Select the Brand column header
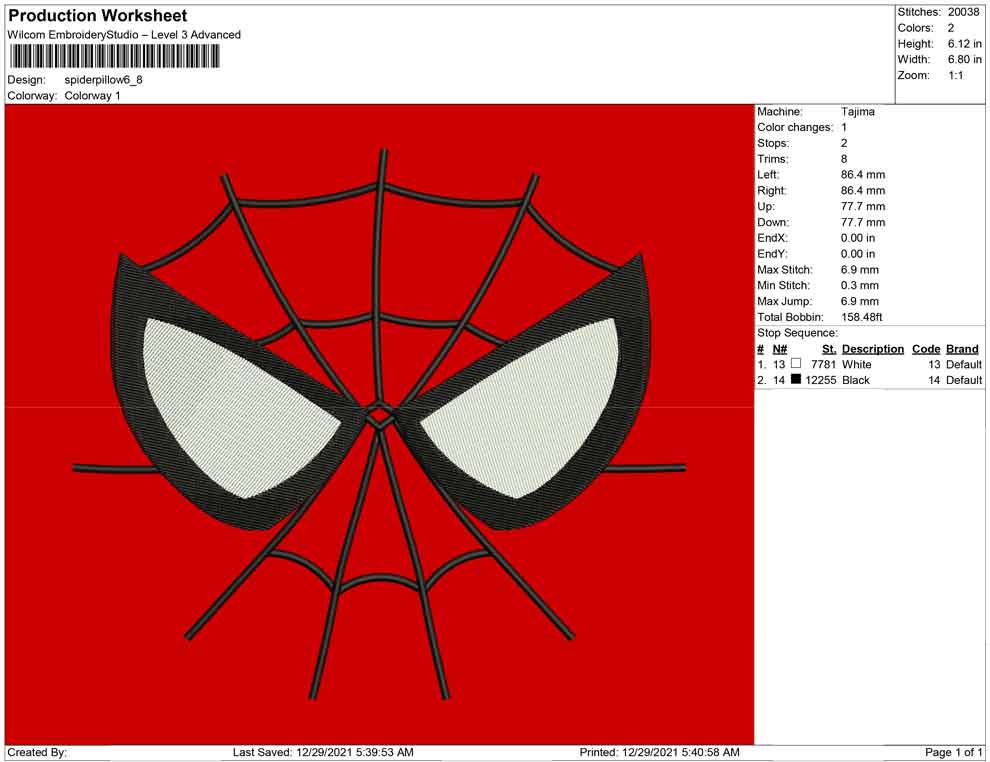 tap(962, 349)
